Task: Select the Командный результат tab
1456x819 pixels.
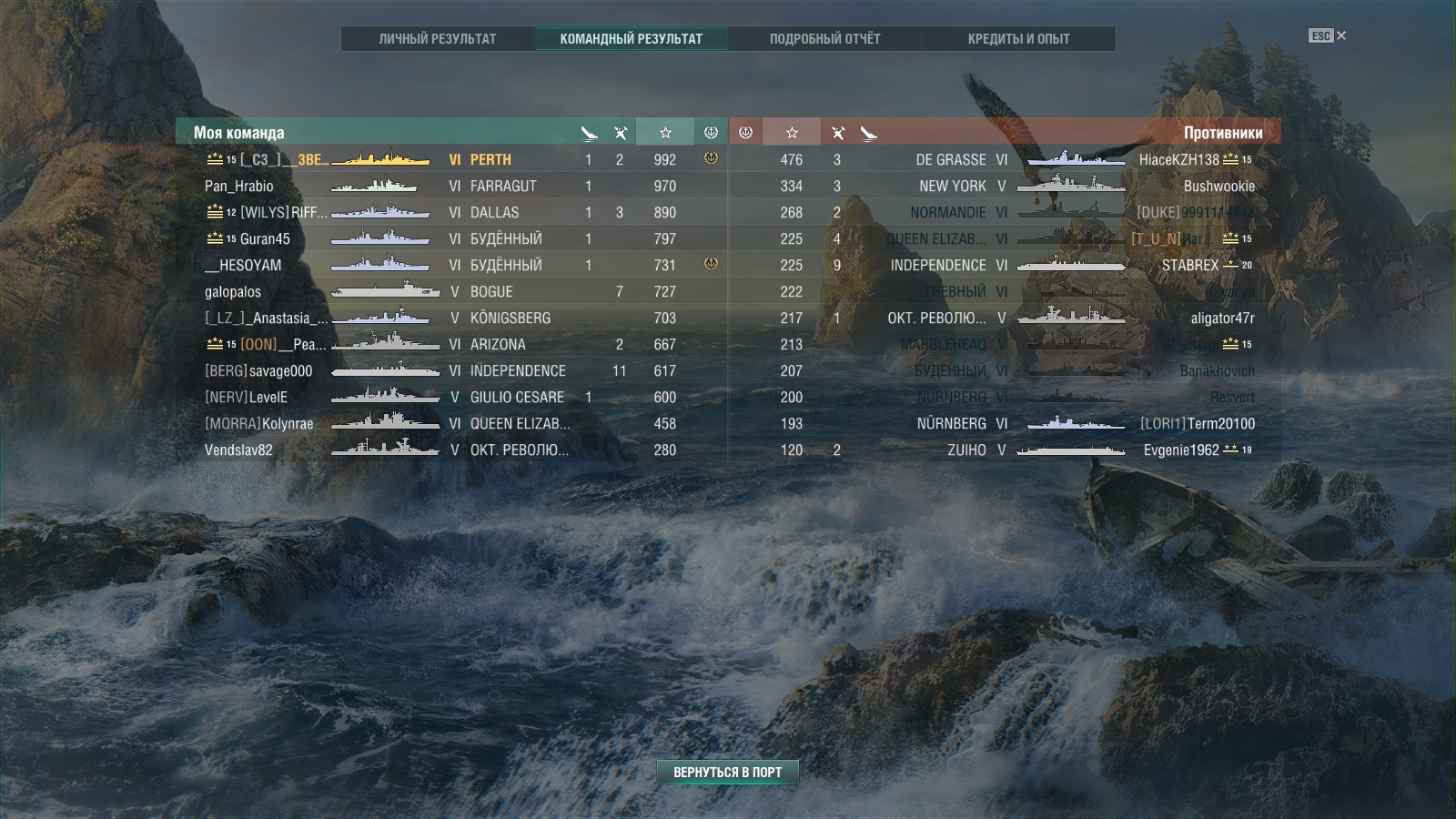Action: click(x=632, y=38)
